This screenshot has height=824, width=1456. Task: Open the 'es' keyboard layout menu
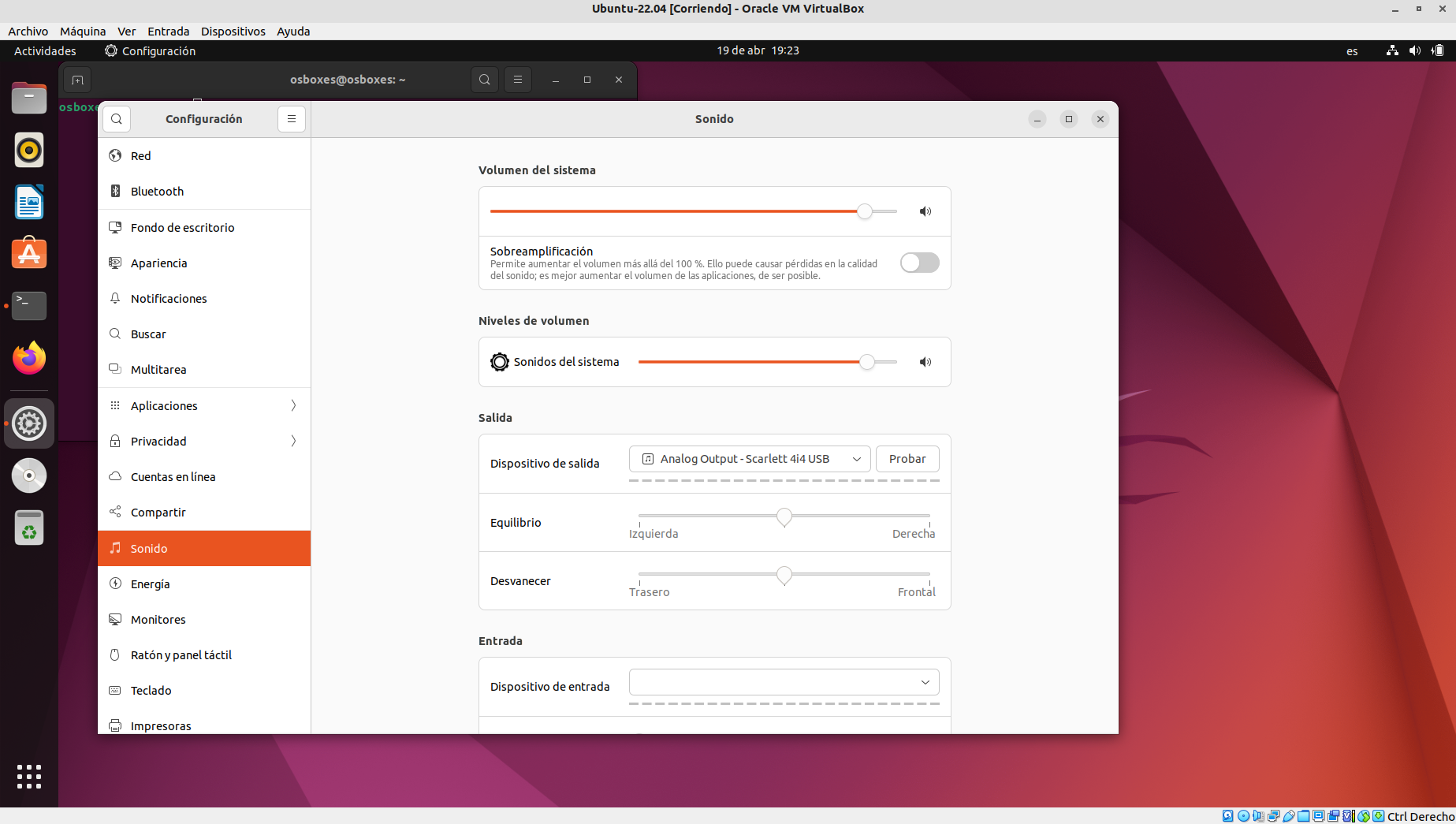pos(1352,51)
